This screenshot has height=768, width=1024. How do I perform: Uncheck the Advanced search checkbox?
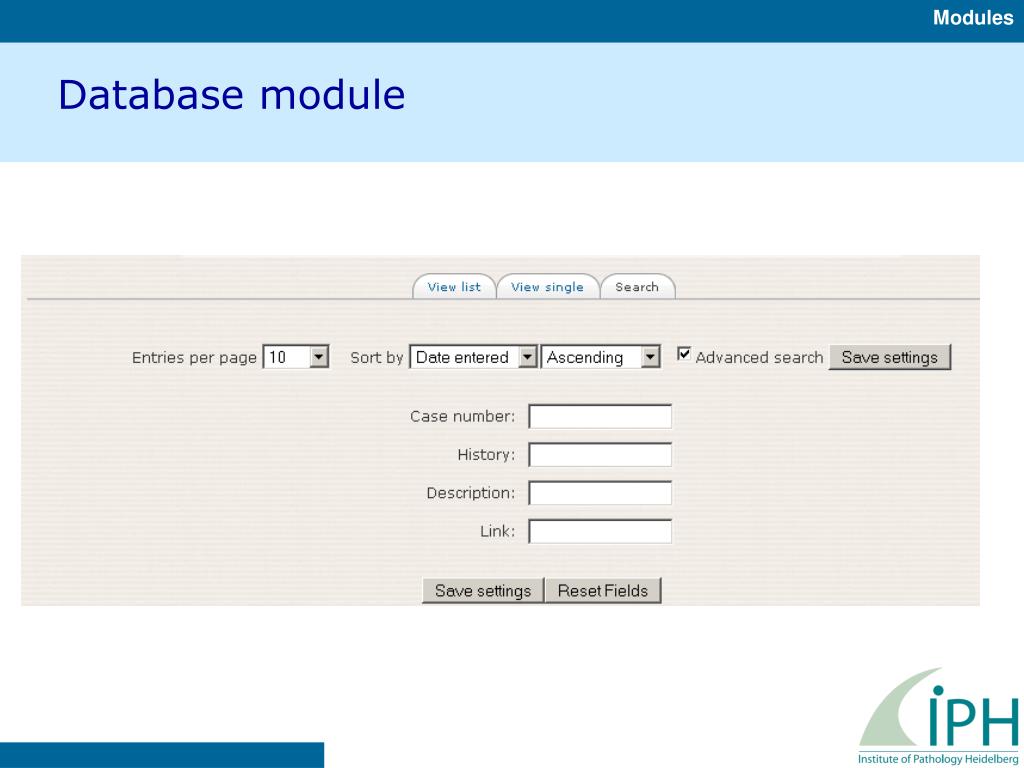684,354
